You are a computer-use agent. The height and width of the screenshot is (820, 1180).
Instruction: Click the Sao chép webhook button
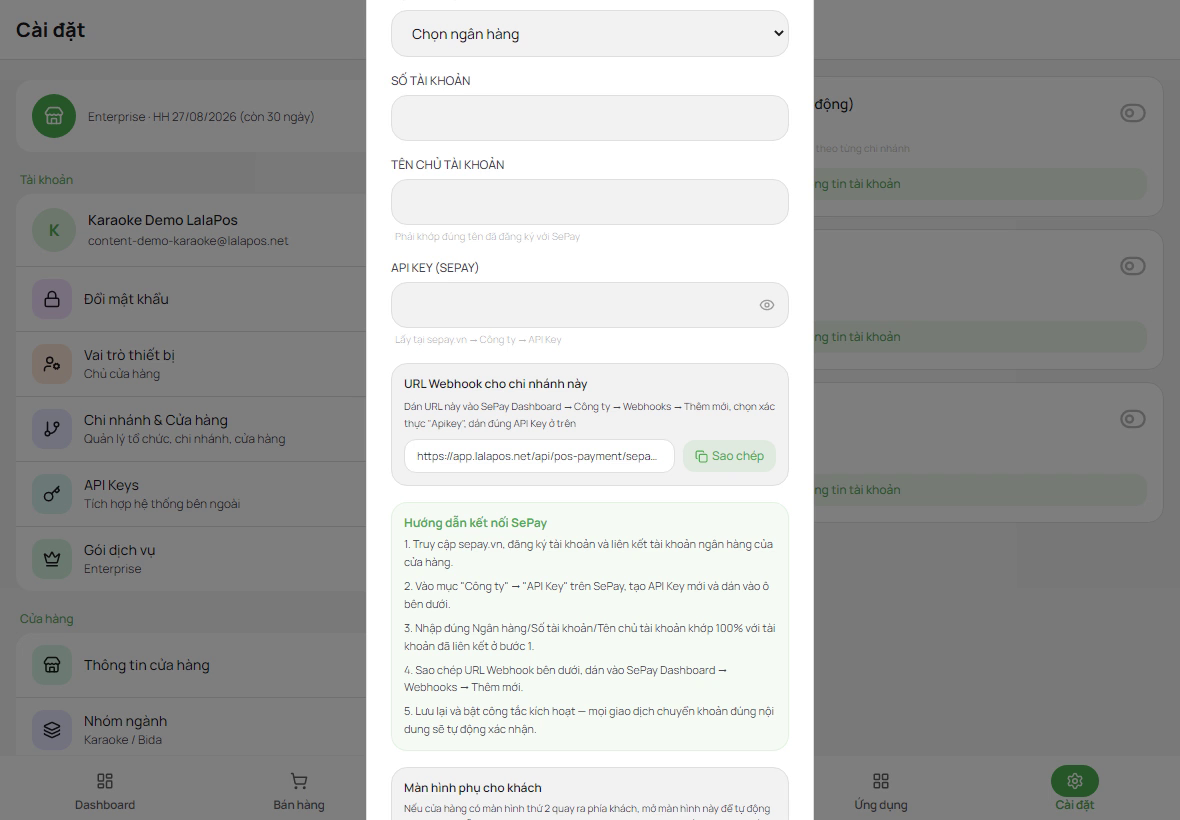pyautogui.click(x=728, y=456)
